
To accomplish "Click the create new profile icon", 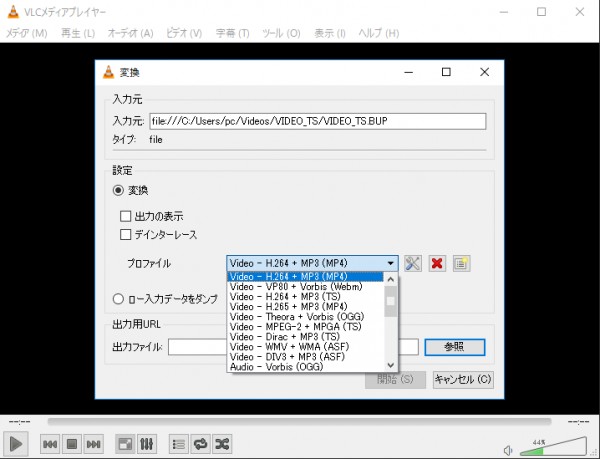I will click(461, 263).
